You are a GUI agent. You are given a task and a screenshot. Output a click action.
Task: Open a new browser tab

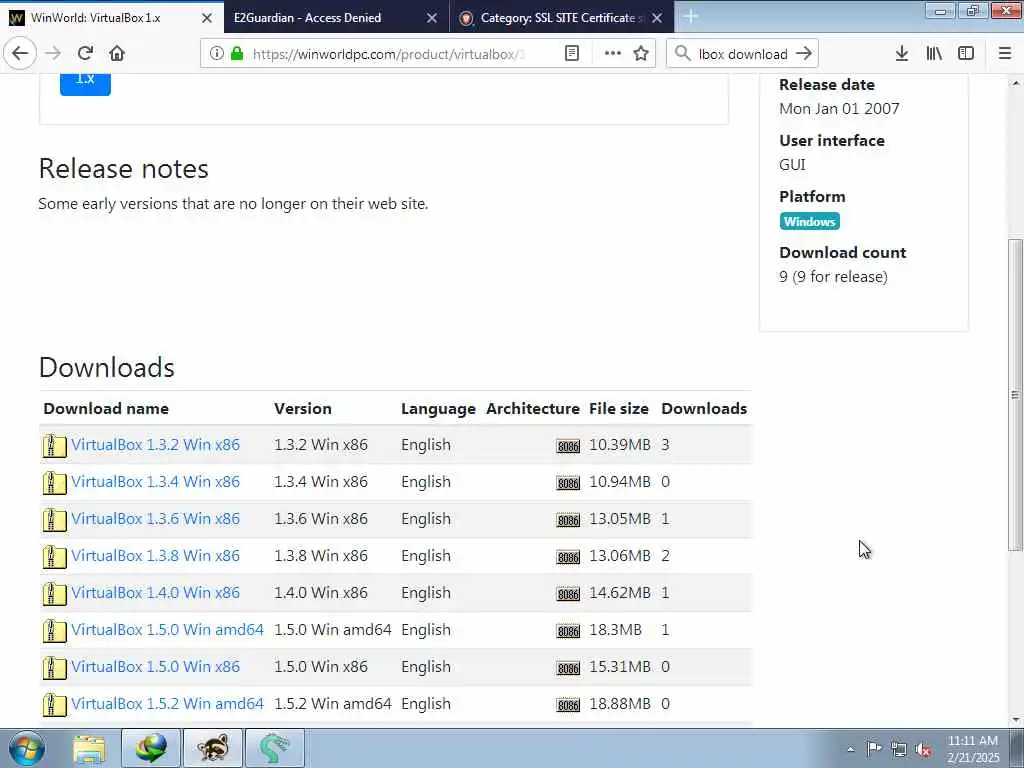(x=691, y=17)
